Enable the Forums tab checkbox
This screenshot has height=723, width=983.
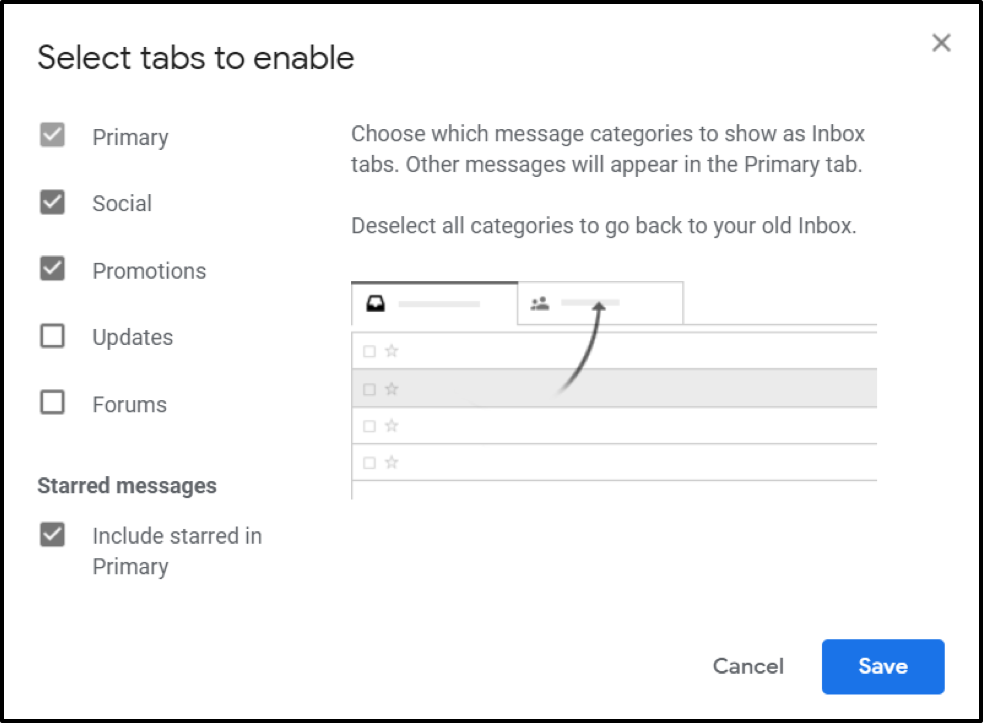[52, 403]
